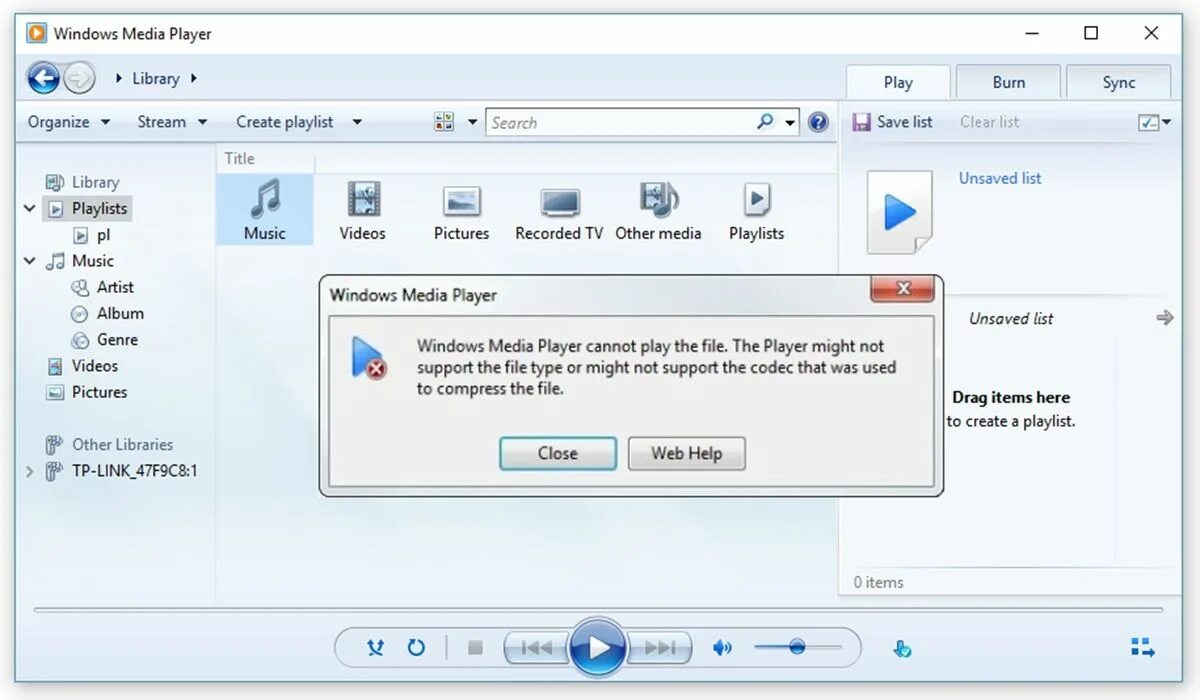The height and width of the screenshot is (700, 1200).
Task: Click the search magnifier icon
Action: pyautogui.click(x=765, y=122)
